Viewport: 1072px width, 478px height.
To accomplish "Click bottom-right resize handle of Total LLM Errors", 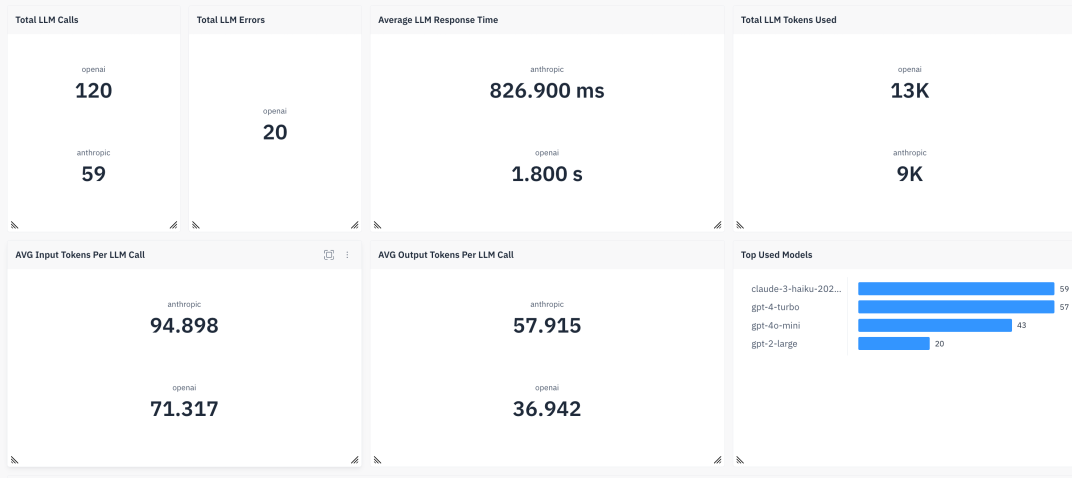I will coord(355,224).
